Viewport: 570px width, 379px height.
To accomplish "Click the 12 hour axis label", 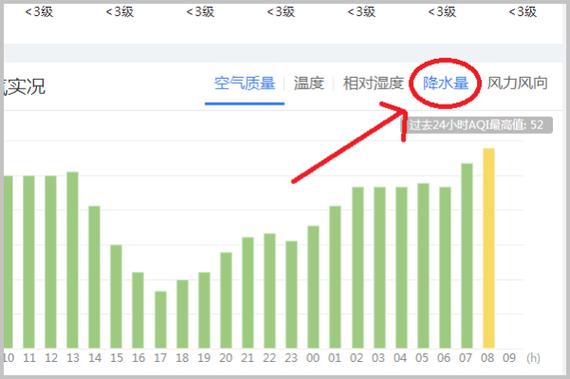I will (51, 358).
